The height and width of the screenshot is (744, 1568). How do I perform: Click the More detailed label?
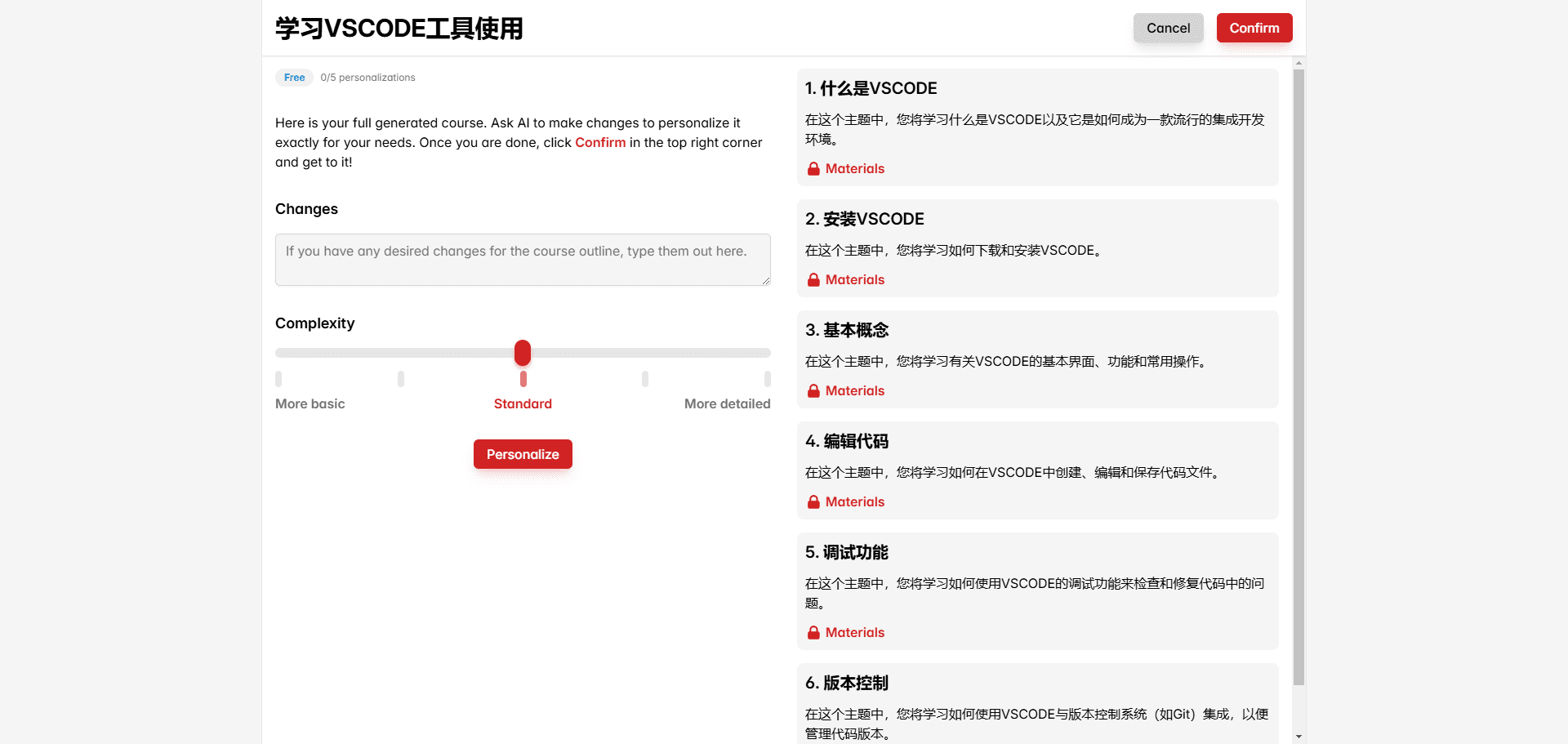[x=727, y=403]
